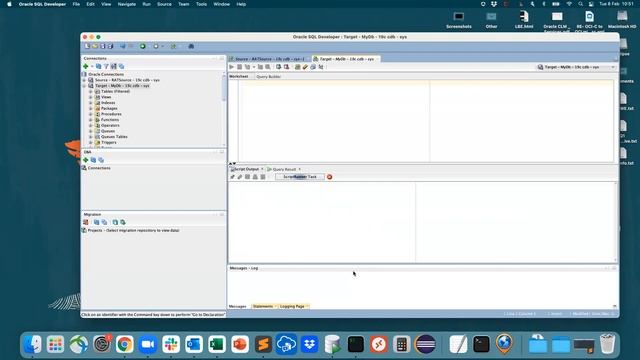This screenshot has width=640, height=360.
Task: Expand the Source - RATSource connection node
Action: (84, 80)
